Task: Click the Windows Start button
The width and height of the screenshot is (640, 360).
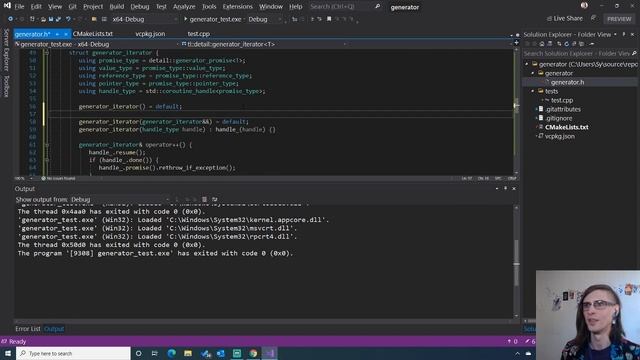Action: tap(8, 353)
